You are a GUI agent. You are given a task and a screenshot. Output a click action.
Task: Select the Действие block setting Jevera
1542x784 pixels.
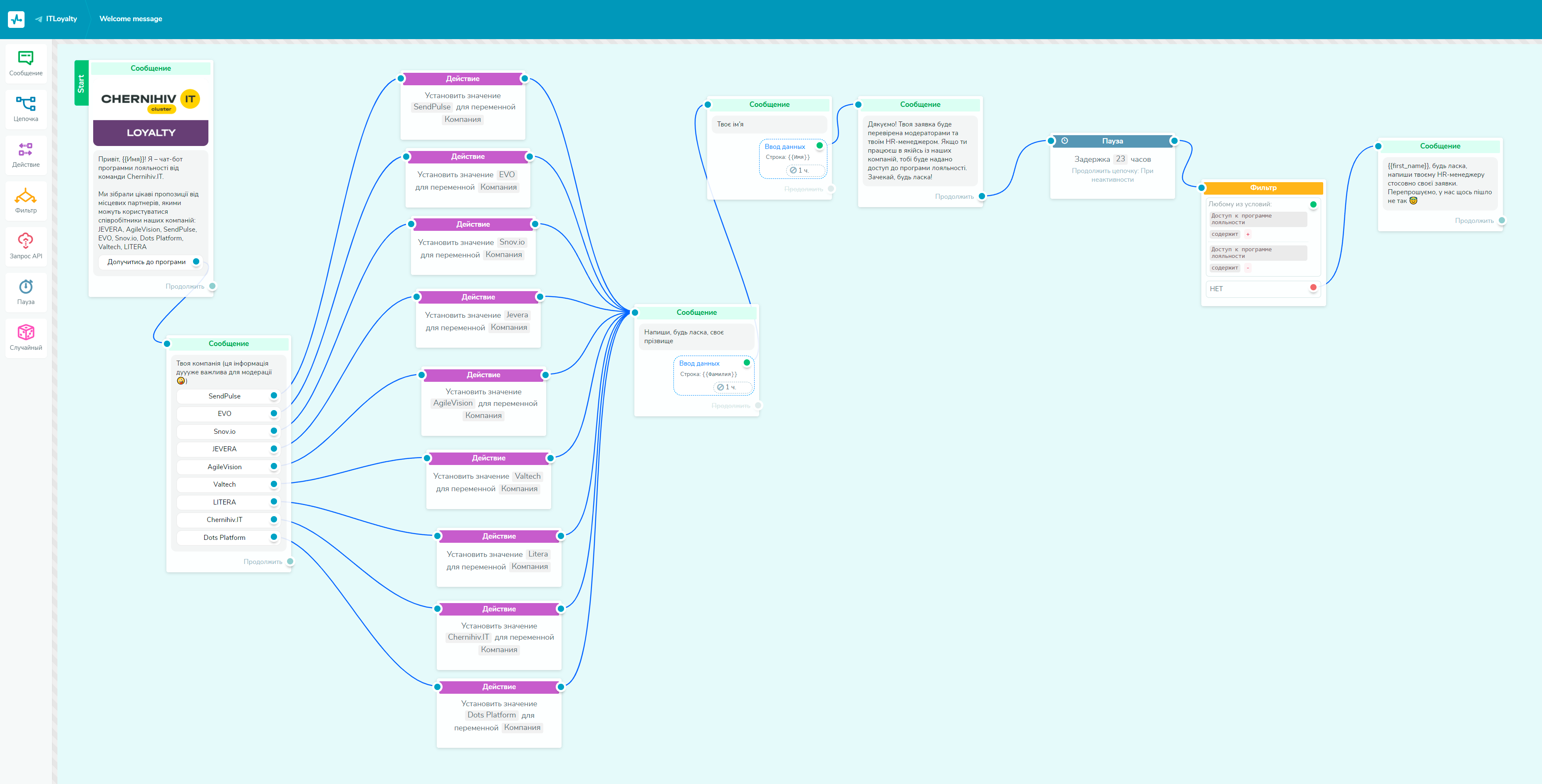tap(478, 319)
